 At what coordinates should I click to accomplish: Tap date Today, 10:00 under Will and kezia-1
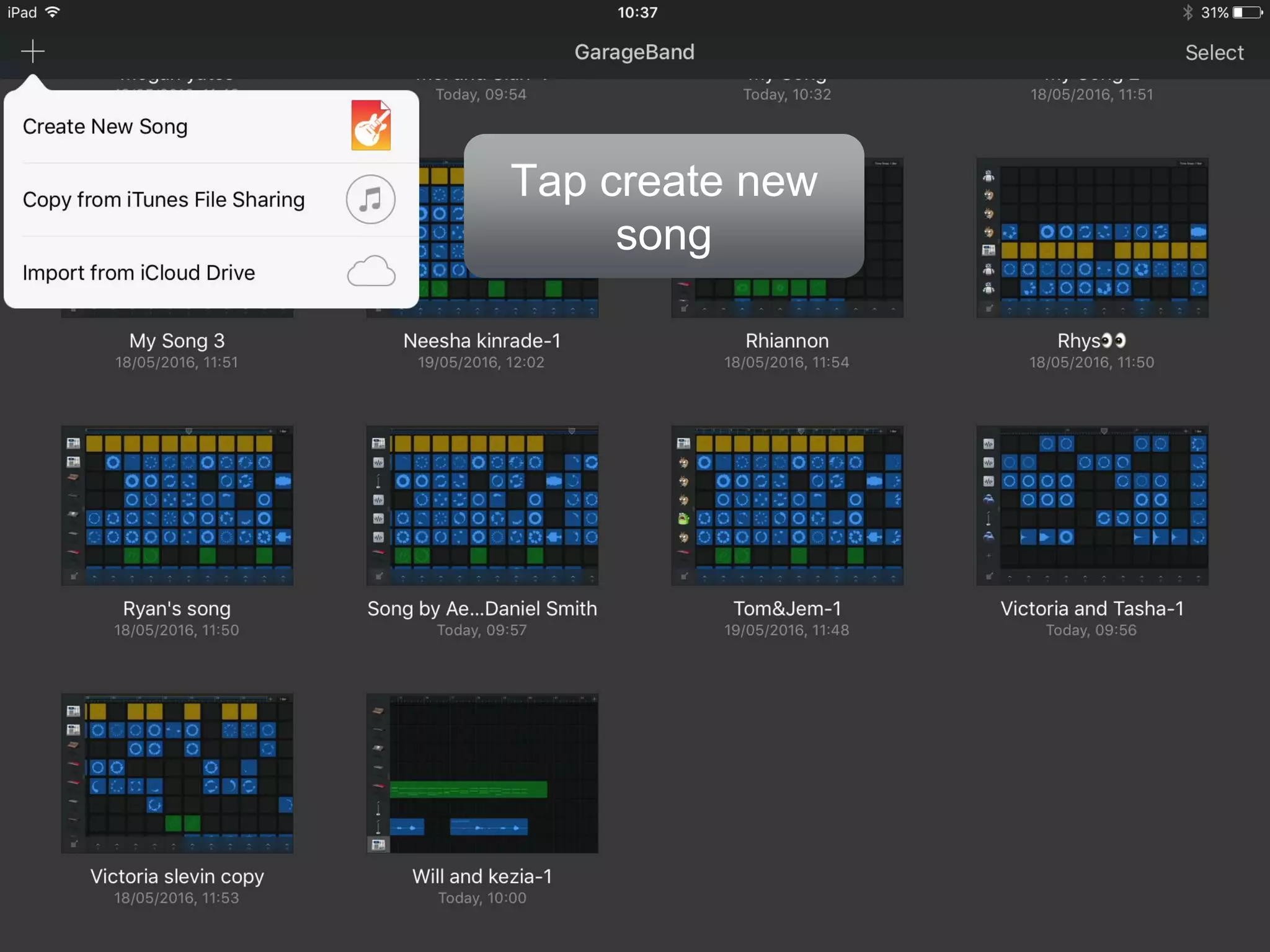coord(482,898)
